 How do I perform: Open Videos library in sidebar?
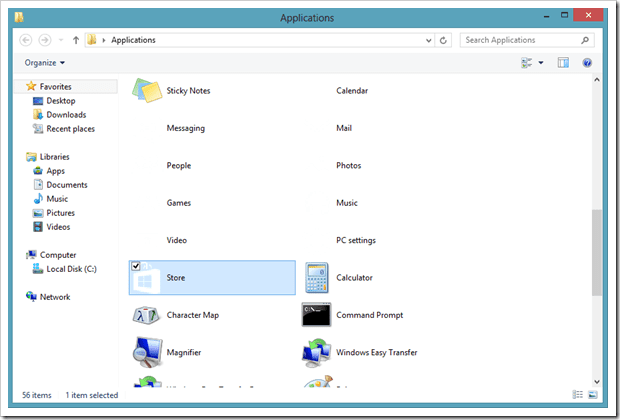pyautogui.click(x=58, y=227)
